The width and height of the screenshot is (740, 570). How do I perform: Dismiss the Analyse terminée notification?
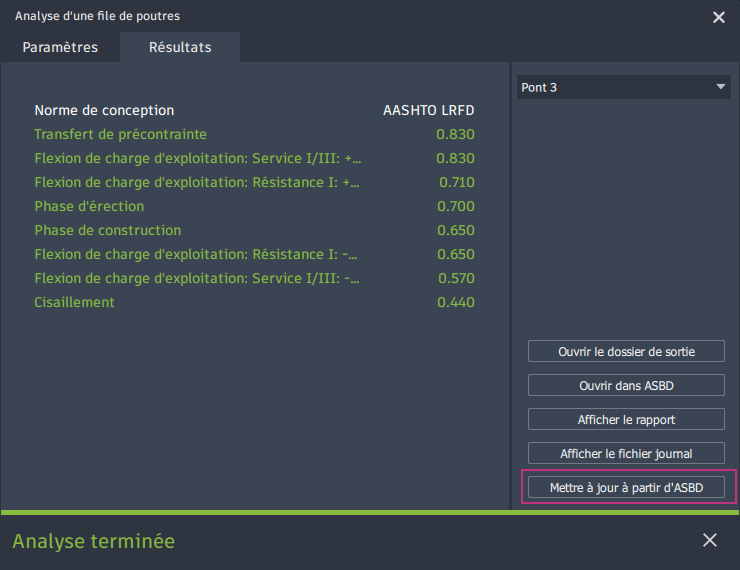click(x=709, y=540)
